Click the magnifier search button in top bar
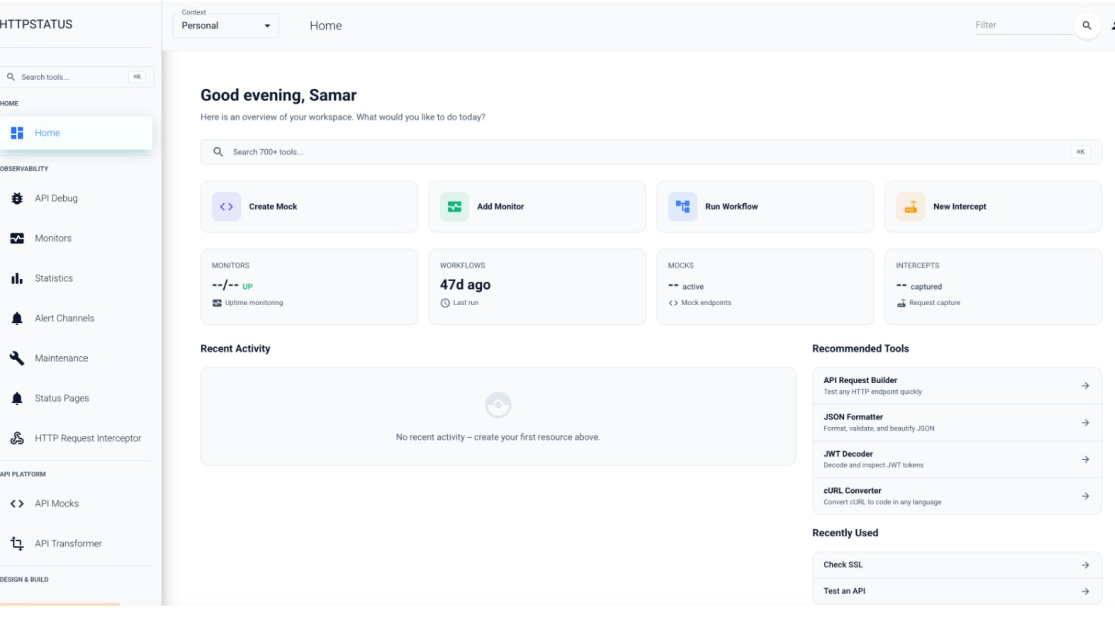 click(x=1086, y=25)
